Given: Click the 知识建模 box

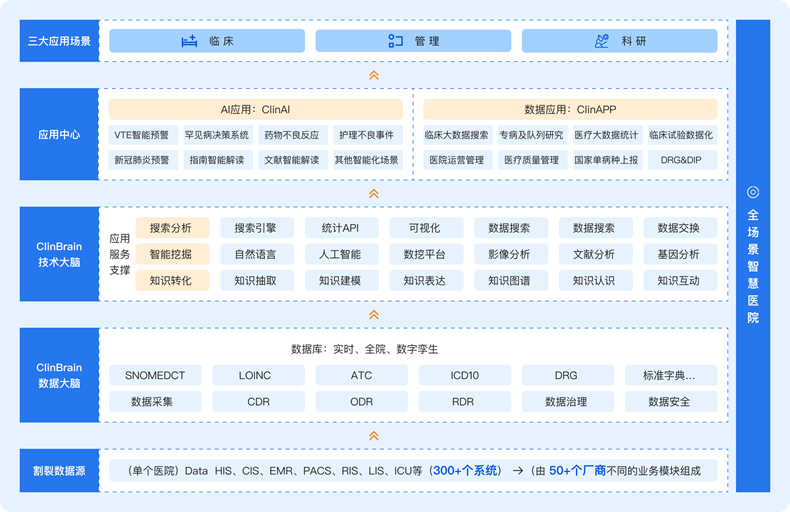Looking at the screenshot, I should point(342,280).
